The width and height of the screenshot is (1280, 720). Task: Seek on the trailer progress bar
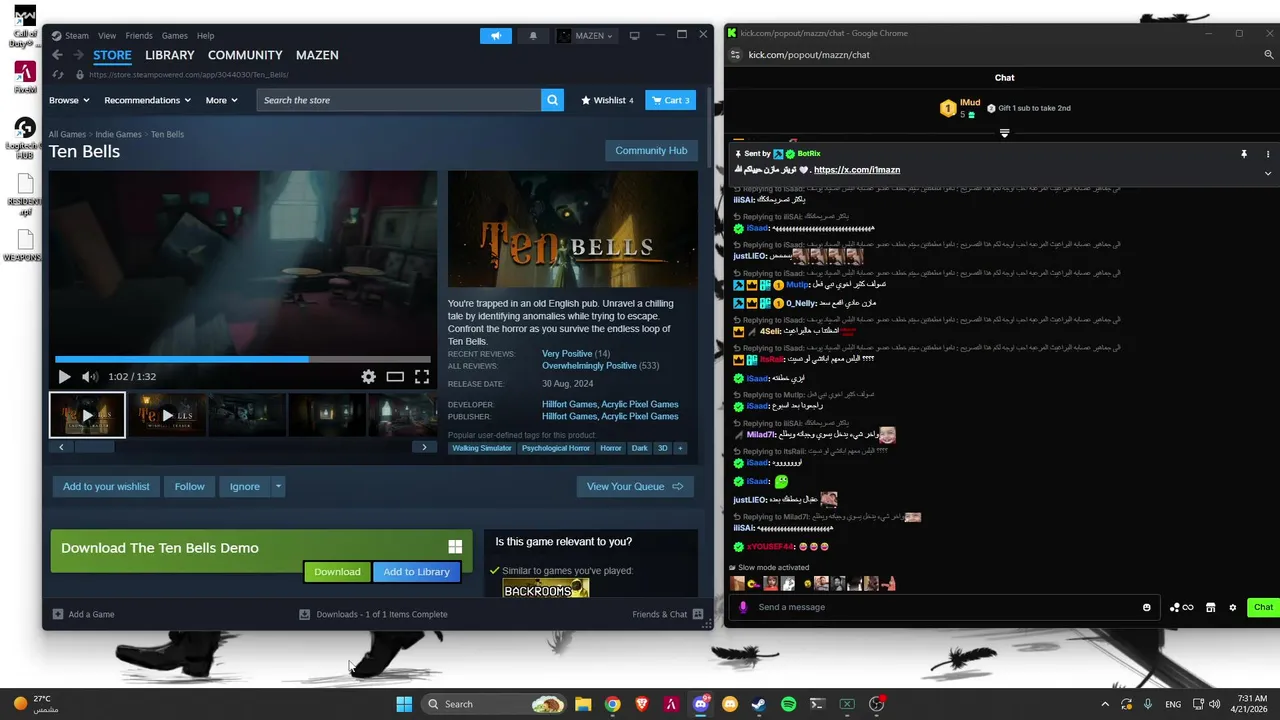(243, 359)
